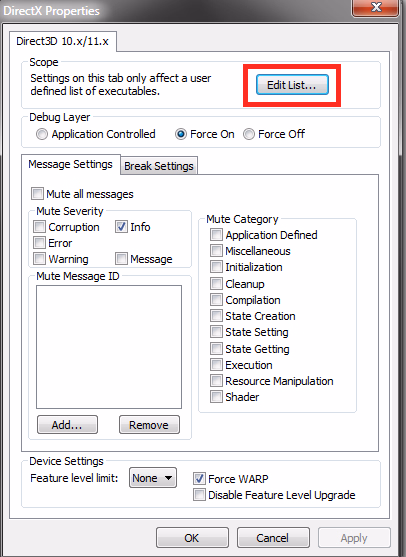Switch to the Break Settings tab
This screenshot has height=557, width=406.
pyautogui.click(x=158, y=166)
